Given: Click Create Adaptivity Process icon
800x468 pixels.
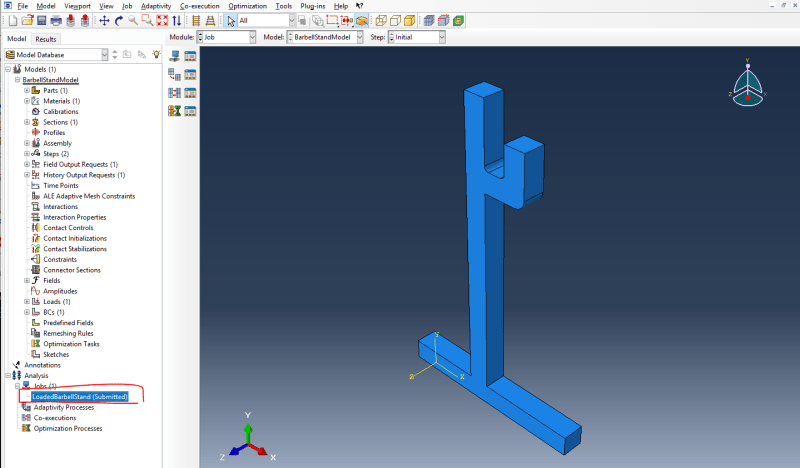Looking at the screenshot, I should (x=174, y=75).
